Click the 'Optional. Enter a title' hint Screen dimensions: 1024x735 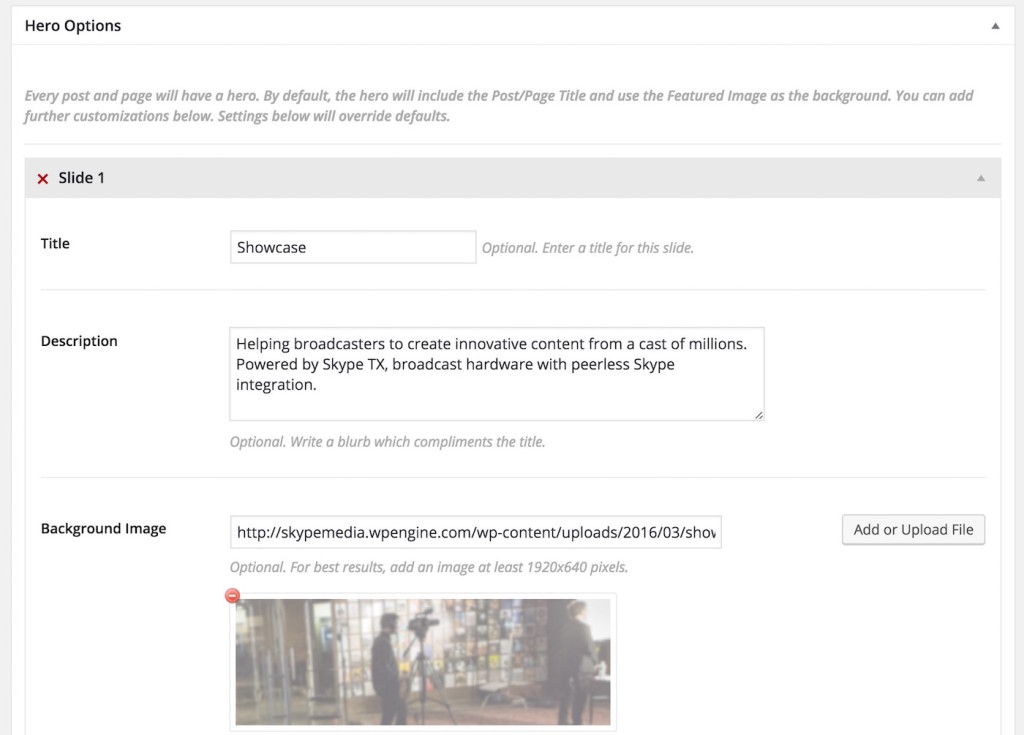click(588, 248)
